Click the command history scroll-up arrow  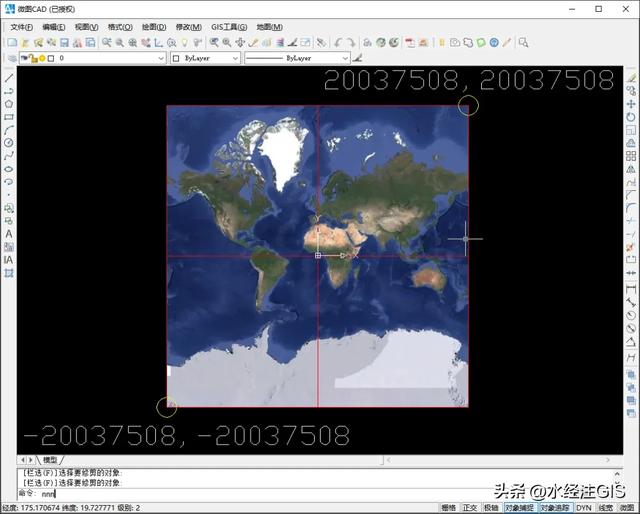click(617, 474)
